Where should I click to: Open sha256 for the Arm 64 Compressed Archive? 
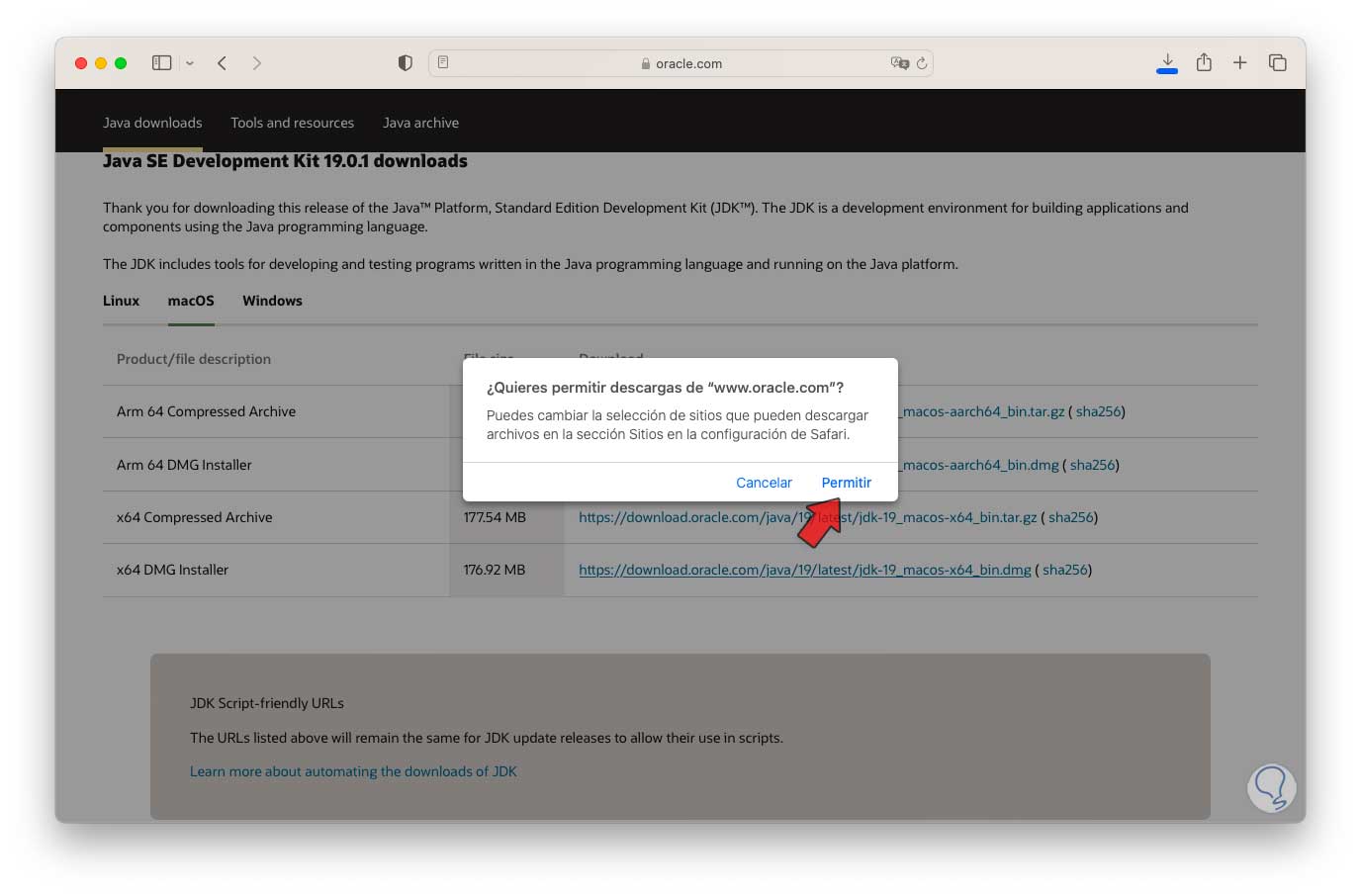tap(1098, 411)
